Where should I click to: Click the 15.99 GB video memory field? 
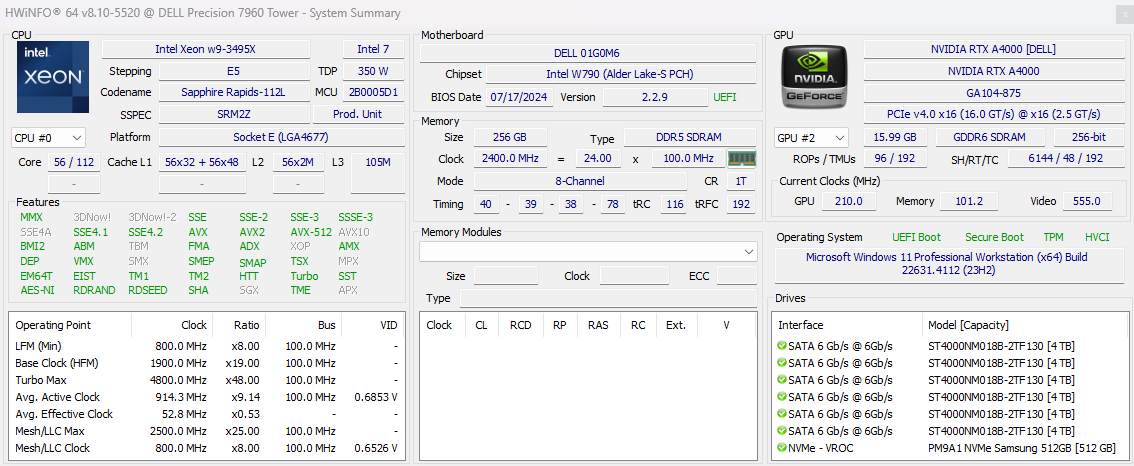click(x=895, y=137)
